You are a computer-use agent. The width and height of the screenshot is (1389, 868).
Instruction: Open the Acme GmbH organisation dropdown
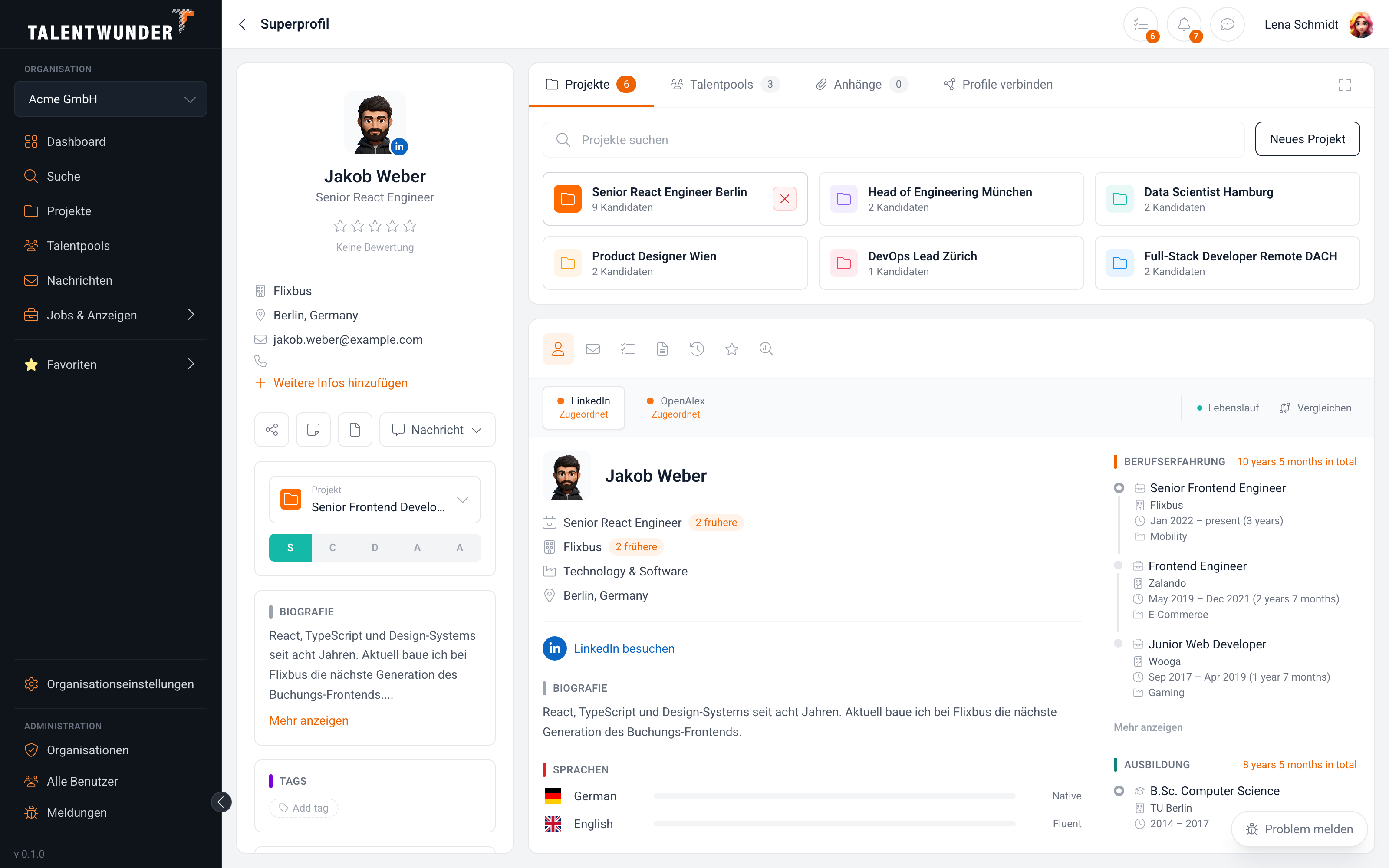coord(111,99)
